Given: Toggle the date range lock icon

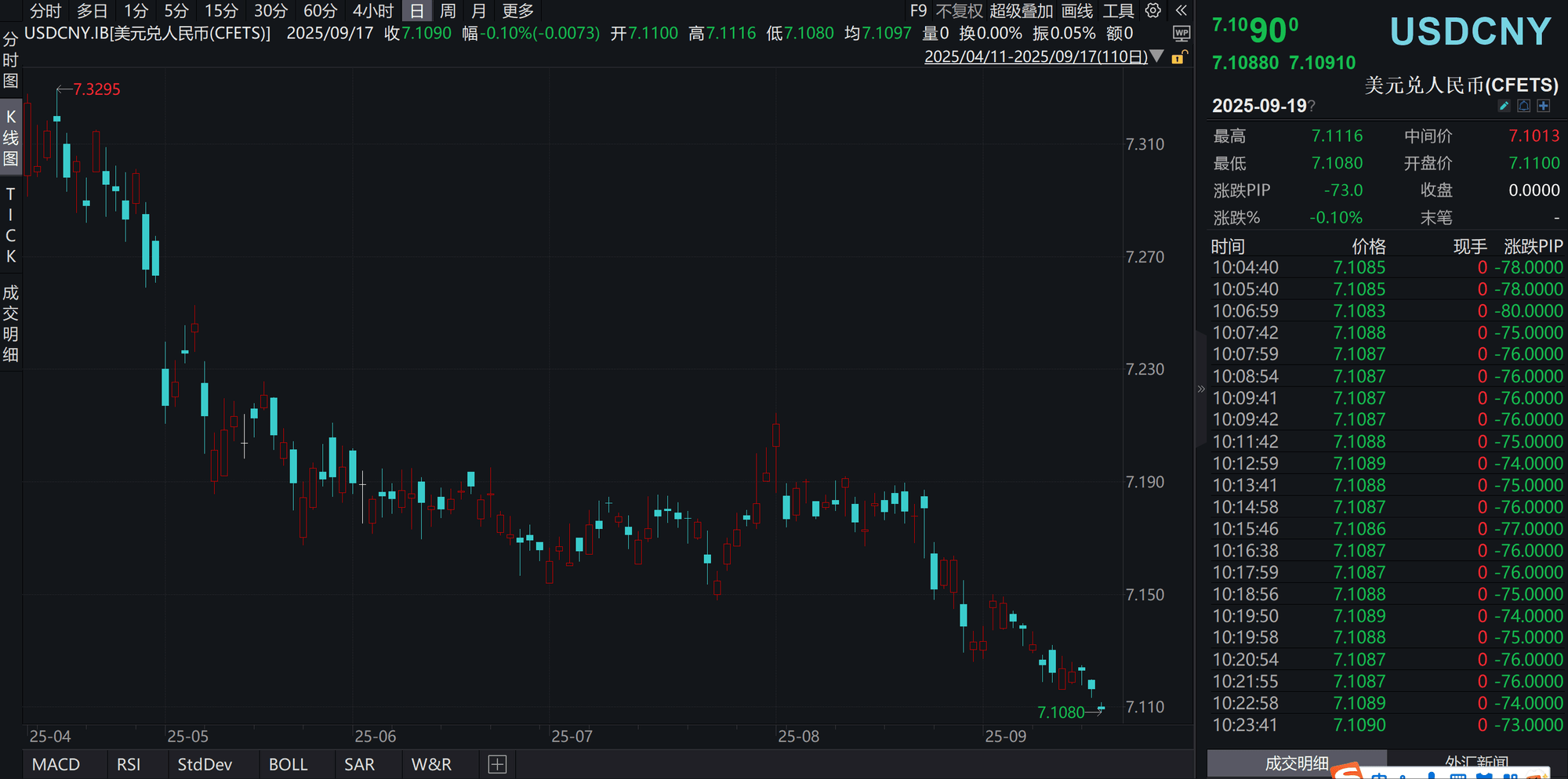Looking at the screenshot, I should coord(1178,57).
